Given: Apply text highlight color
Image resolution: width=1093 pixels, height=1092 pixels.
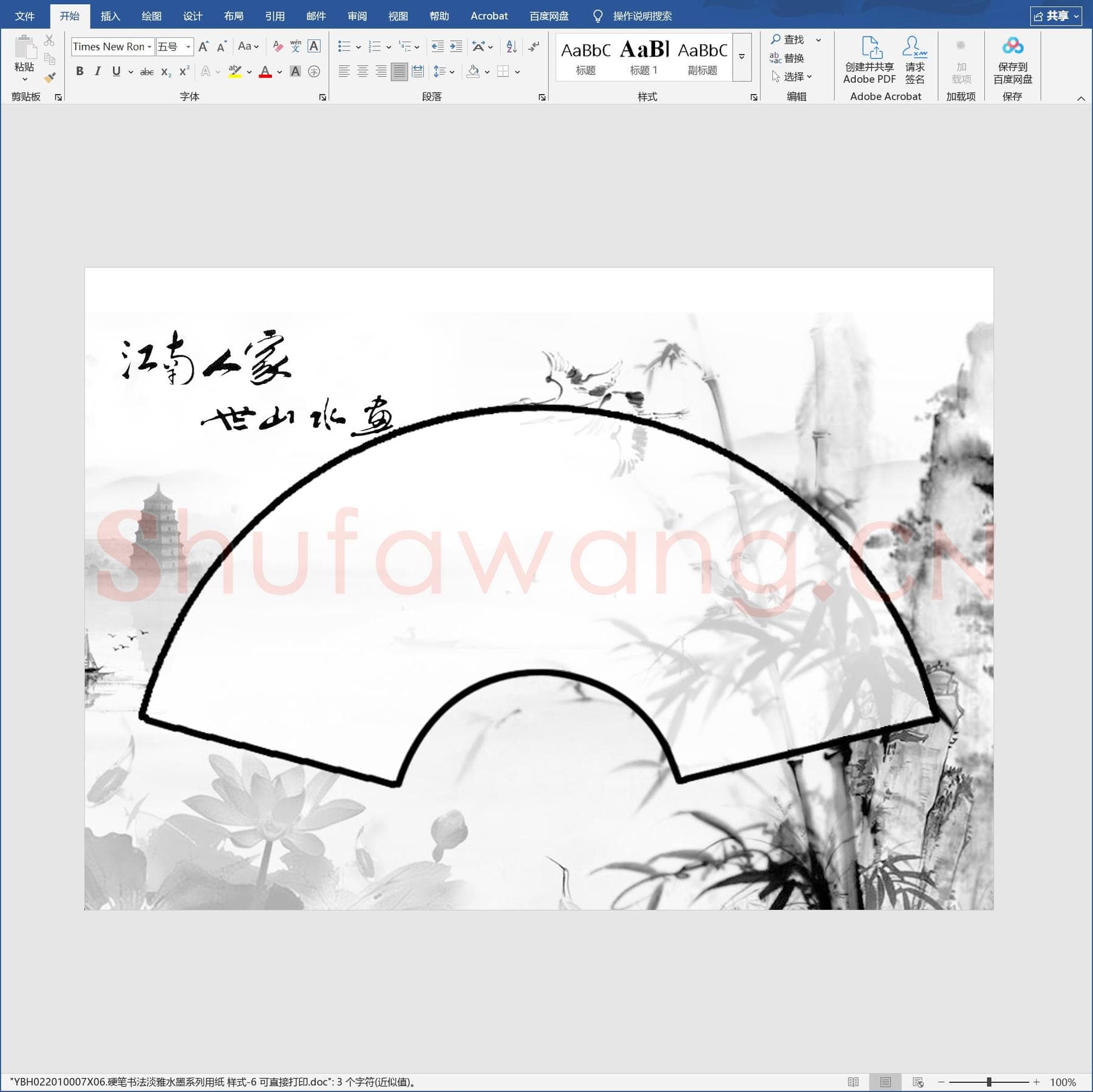Looking at the screenshot, I should coord(235,72).
